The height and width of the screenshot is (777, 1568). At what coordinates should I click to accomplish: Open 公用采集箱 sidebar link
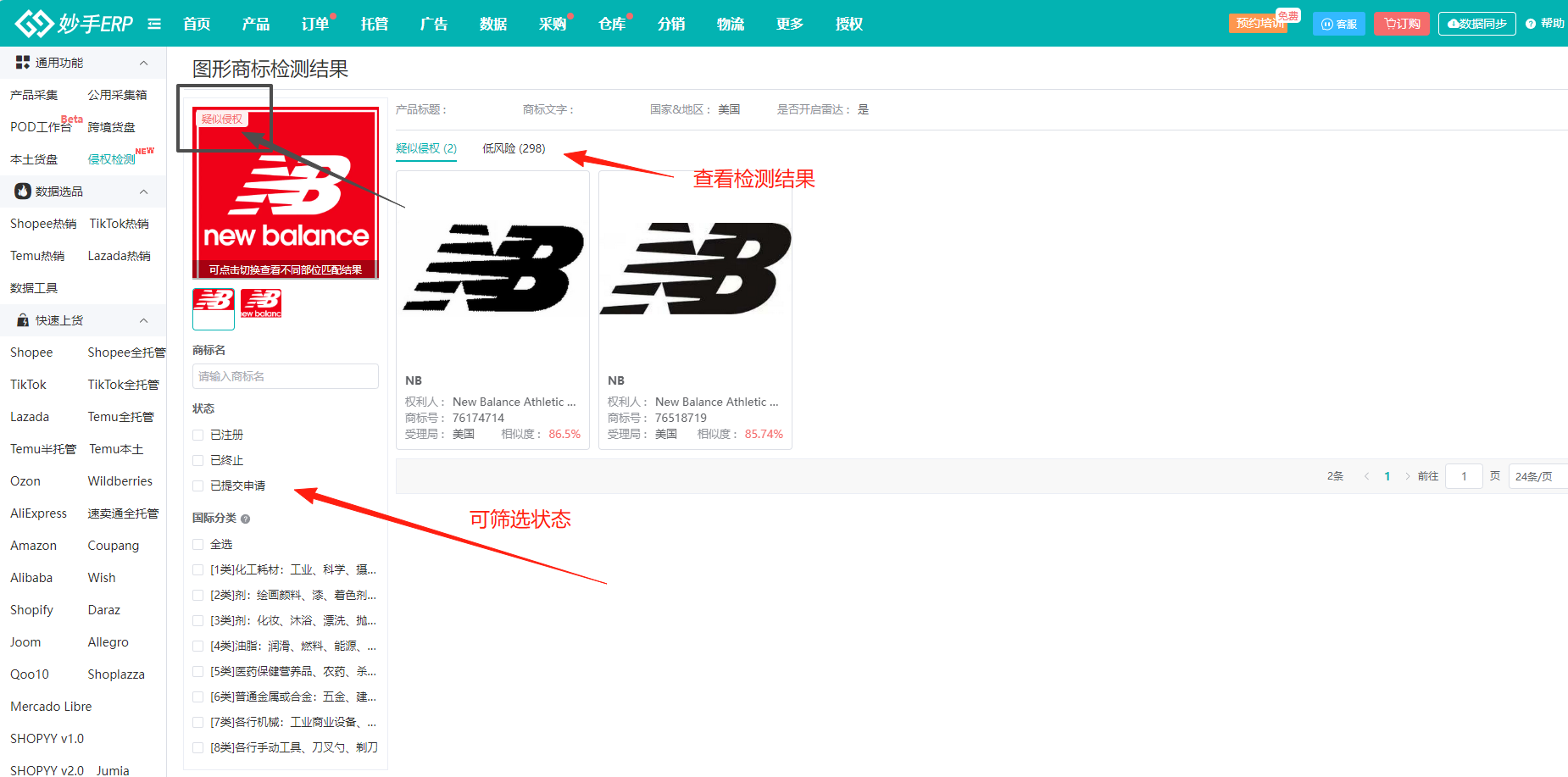(118, 95)
